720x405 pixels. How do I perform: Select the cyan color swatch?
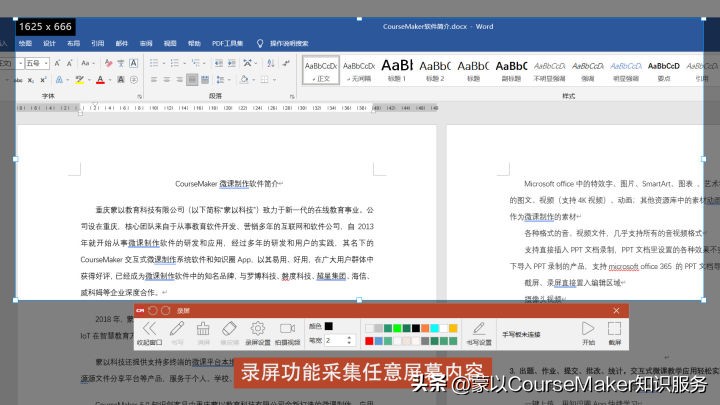click(x=434, y=328)
